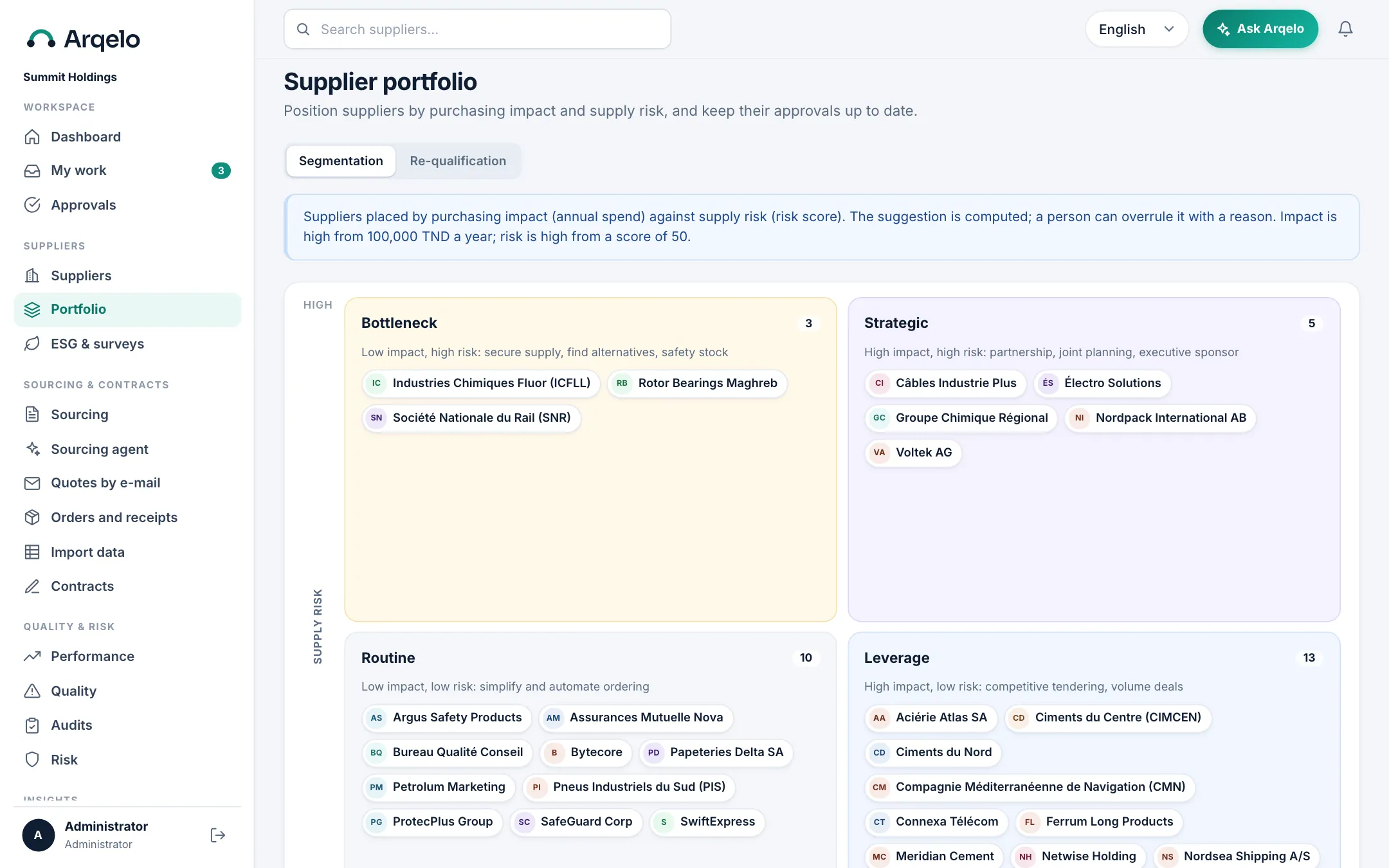
Task: Click the Suppliers building icon
Action: [32, 276]
